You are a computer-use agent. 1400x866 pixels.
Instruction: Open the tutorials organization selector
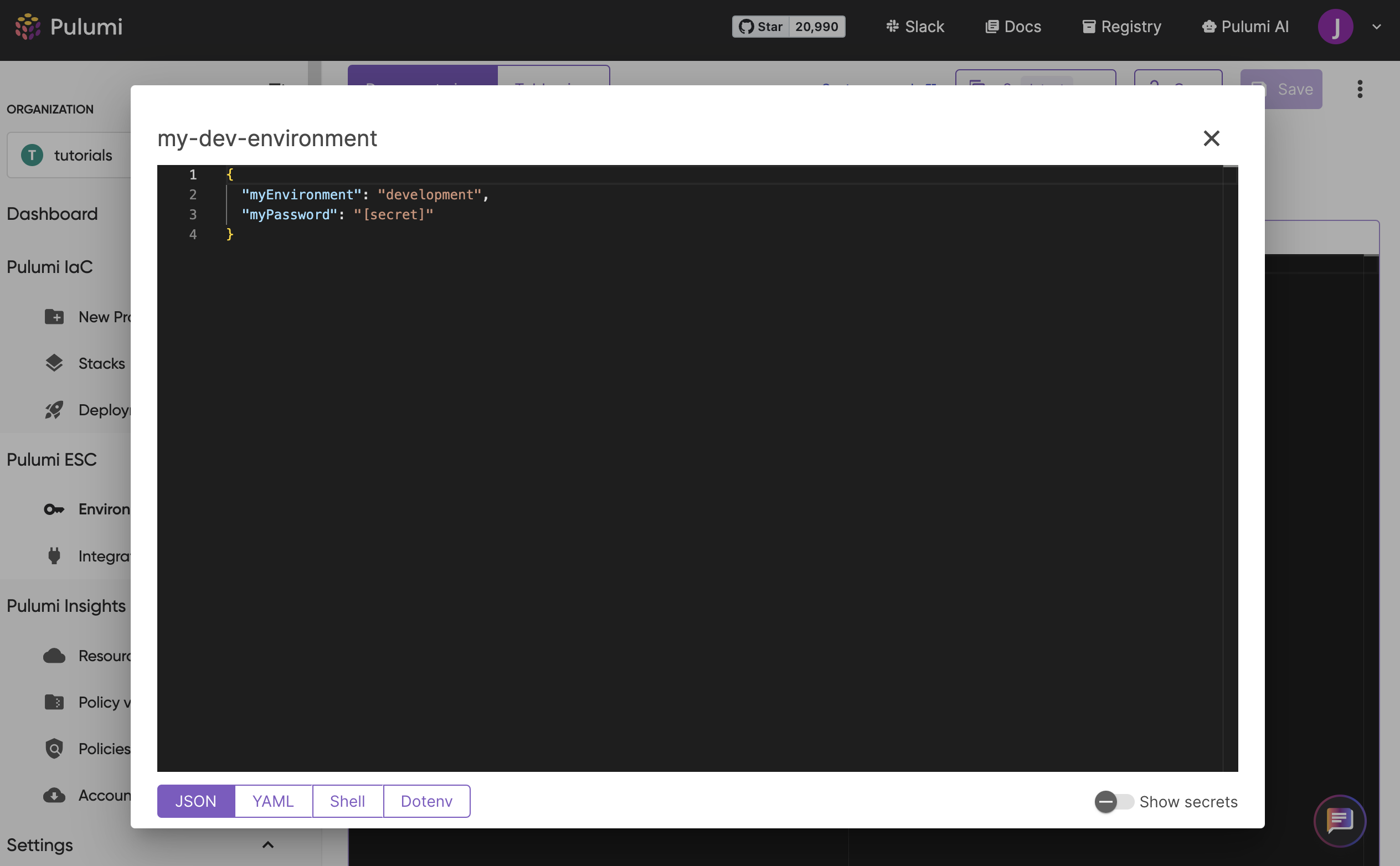point(69,154)
